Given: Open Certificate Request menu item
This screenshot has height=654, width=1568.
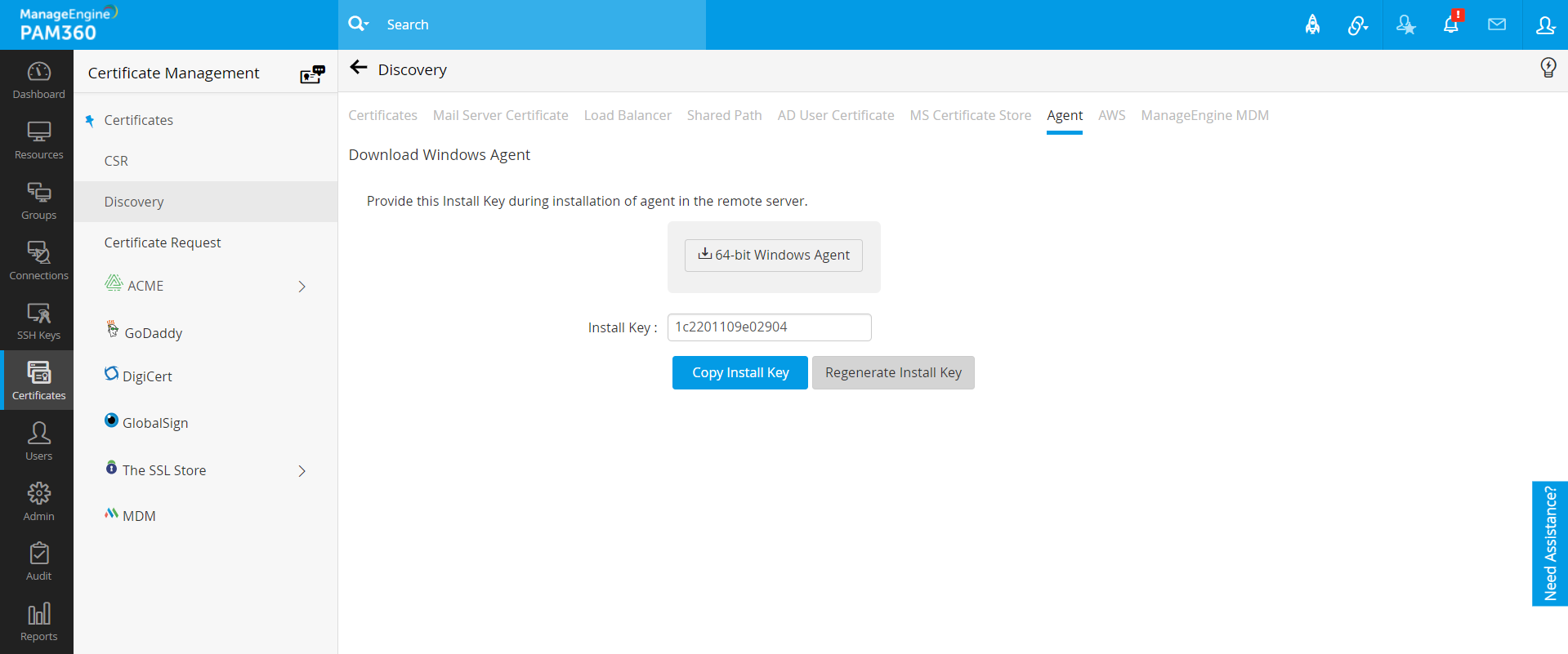Looking at the screenshot, I should (163, 243).
